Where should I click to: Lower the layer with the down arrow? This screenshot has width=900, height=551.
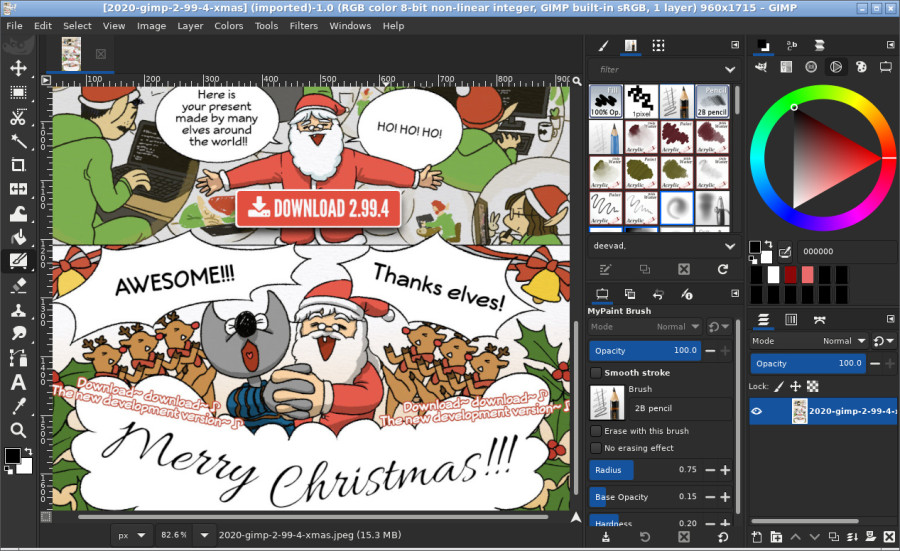(814, 537)
